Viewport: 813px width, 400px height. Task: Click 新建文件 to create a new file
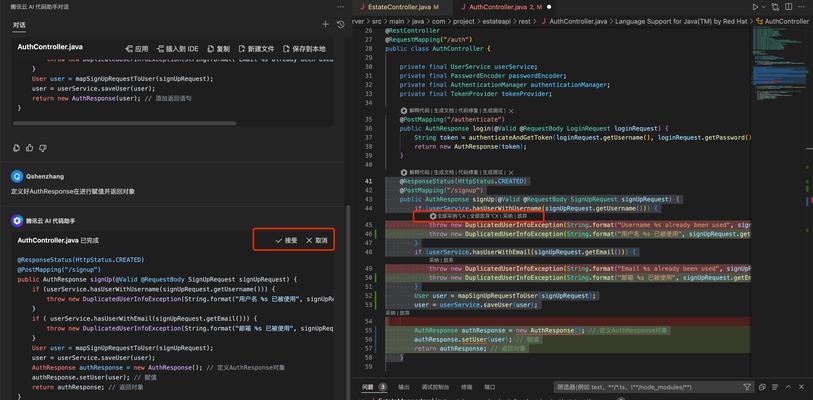click(257, 49)
